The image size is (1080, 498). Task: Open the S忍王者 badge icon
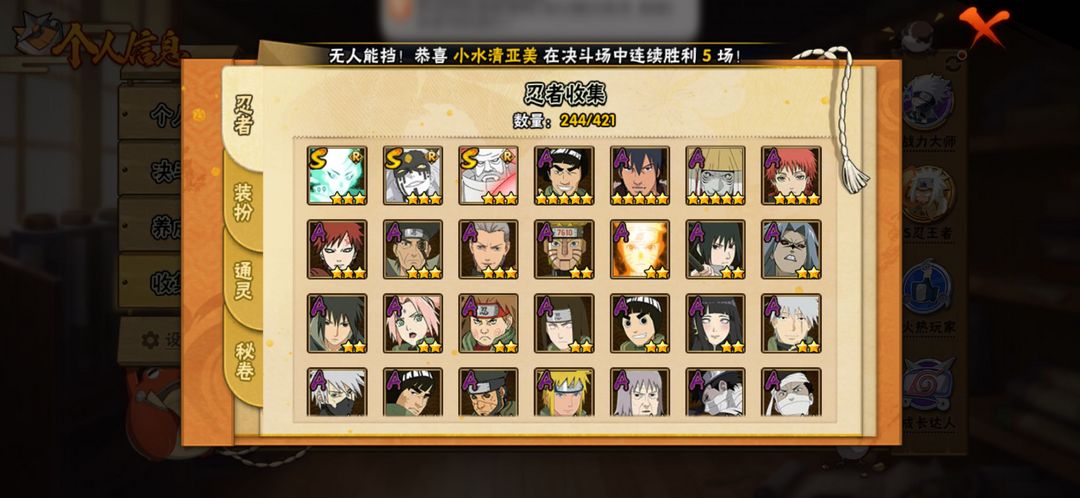pyautogui.click(x=928, y=195)
